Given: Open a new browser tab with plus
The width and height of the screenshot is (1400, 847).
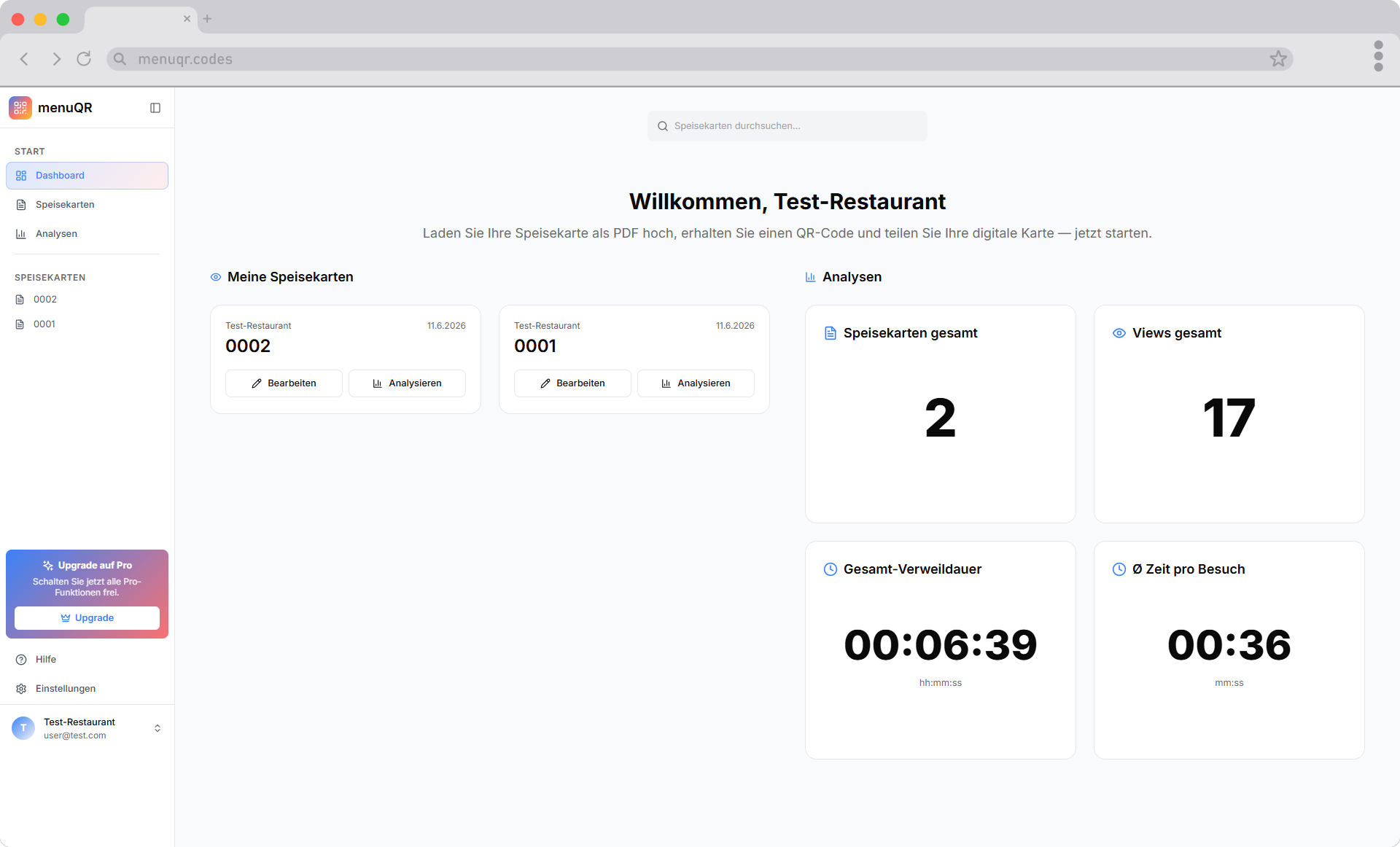Looking at the screenshot, I should (207, 19).
